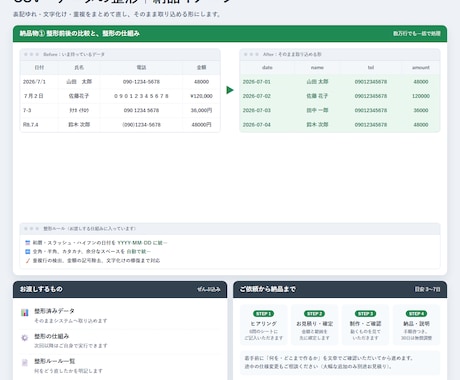Image resolution: width=460 pixels, height=380 pixels.
Task: Click the tel column header in the After table
Action: pos(371,67)
